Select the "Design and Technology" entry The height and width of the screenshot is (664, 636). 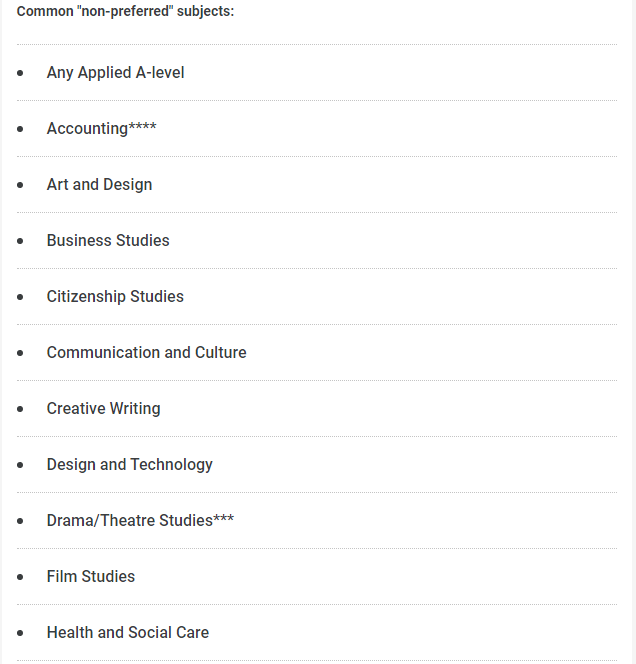click(x=129, y=465)
